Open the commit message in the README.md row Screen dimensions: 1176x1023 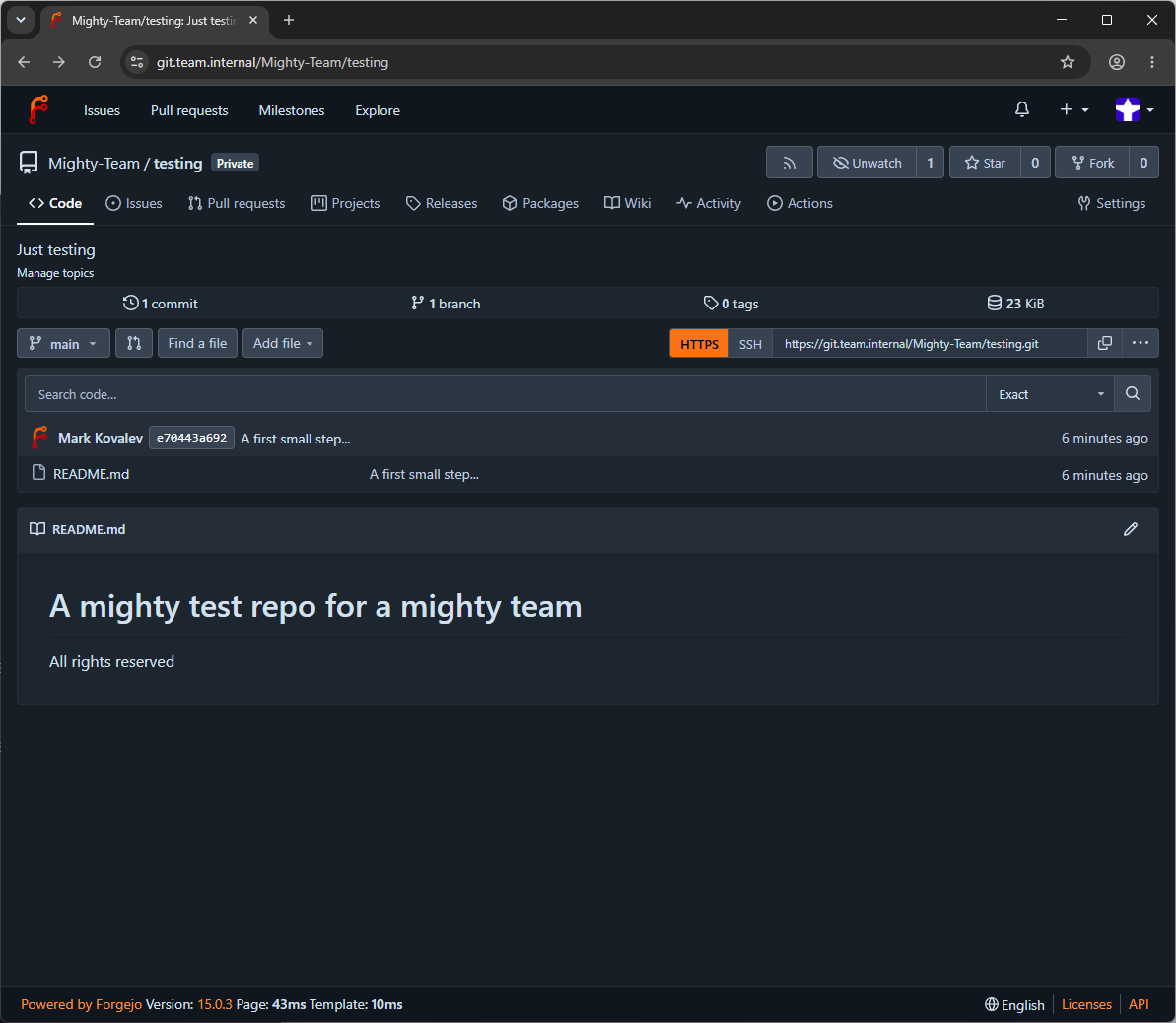[424, 474]
